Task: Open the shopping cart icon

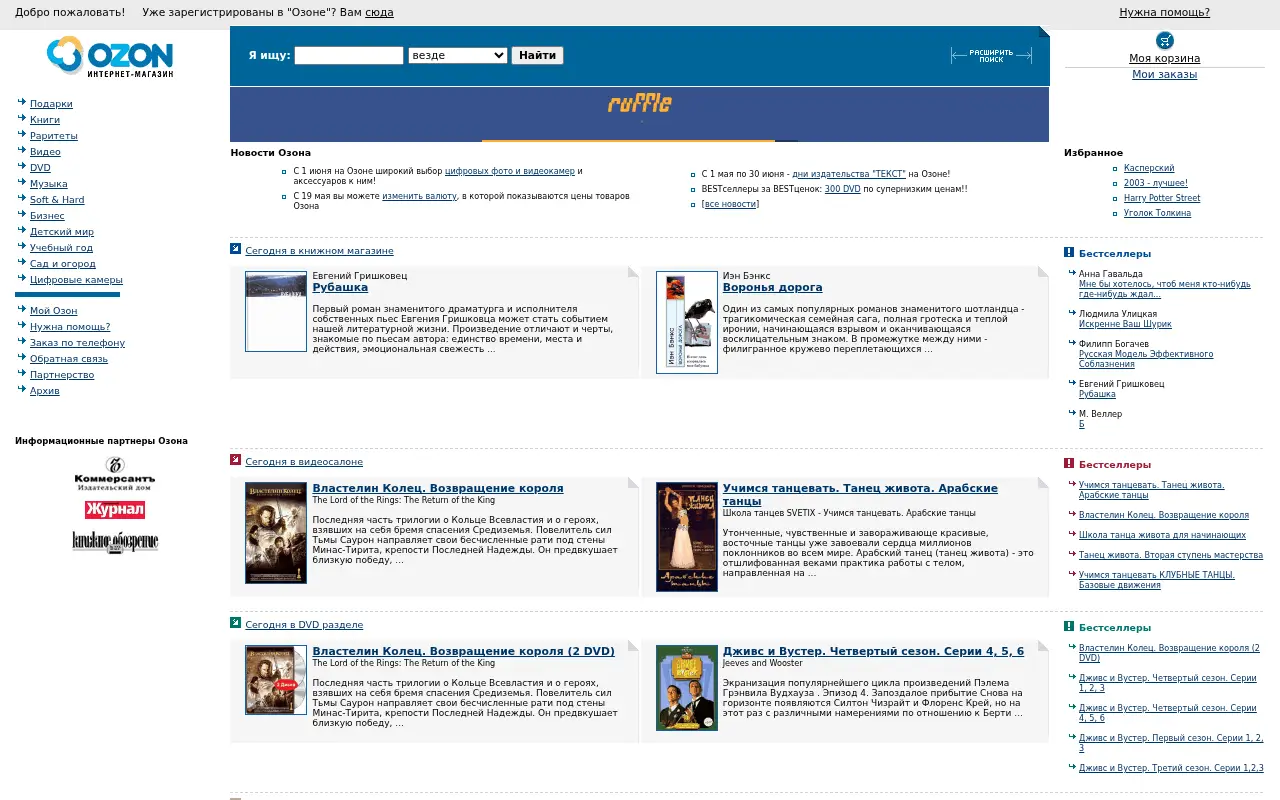Action: point(1164,40)
